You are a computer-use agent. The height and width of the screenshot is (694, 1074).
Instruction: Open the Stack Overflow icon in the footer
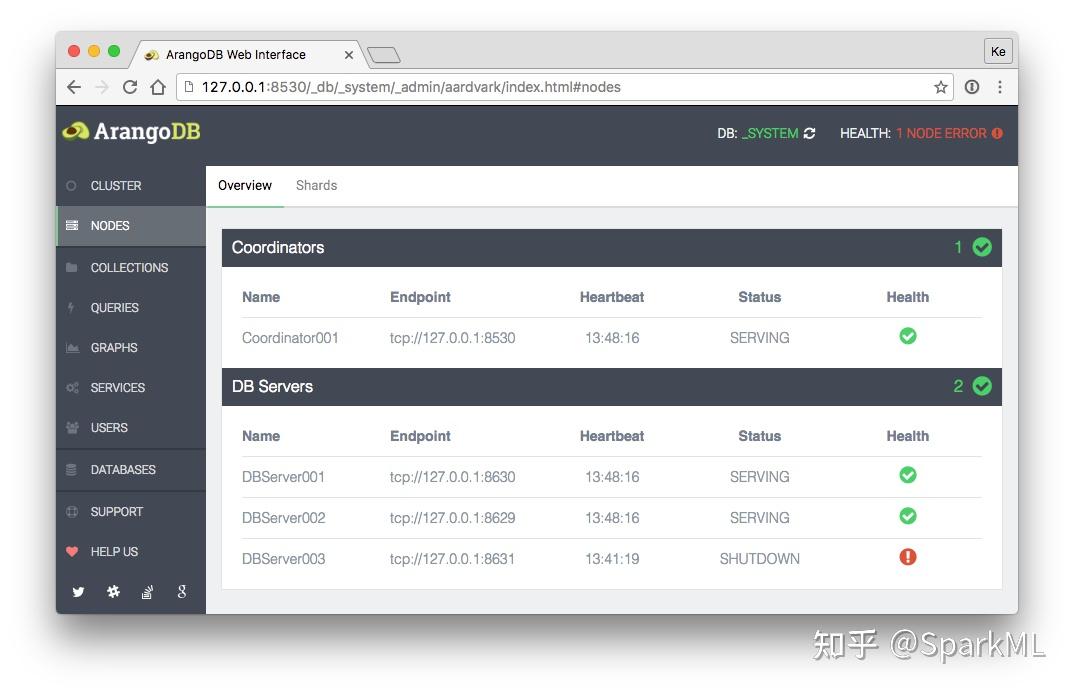tap(147, 591)
